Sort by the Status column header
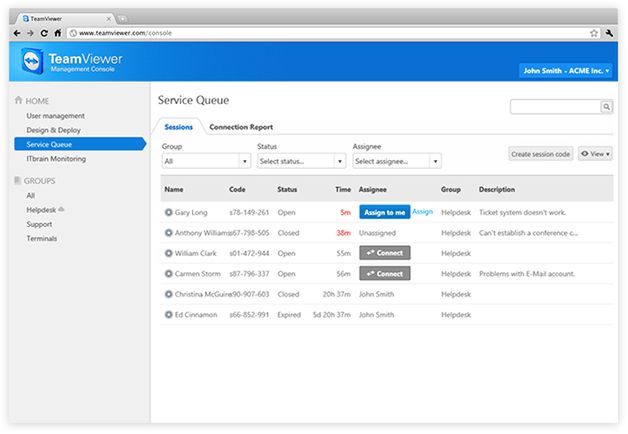 pos(287,189)
